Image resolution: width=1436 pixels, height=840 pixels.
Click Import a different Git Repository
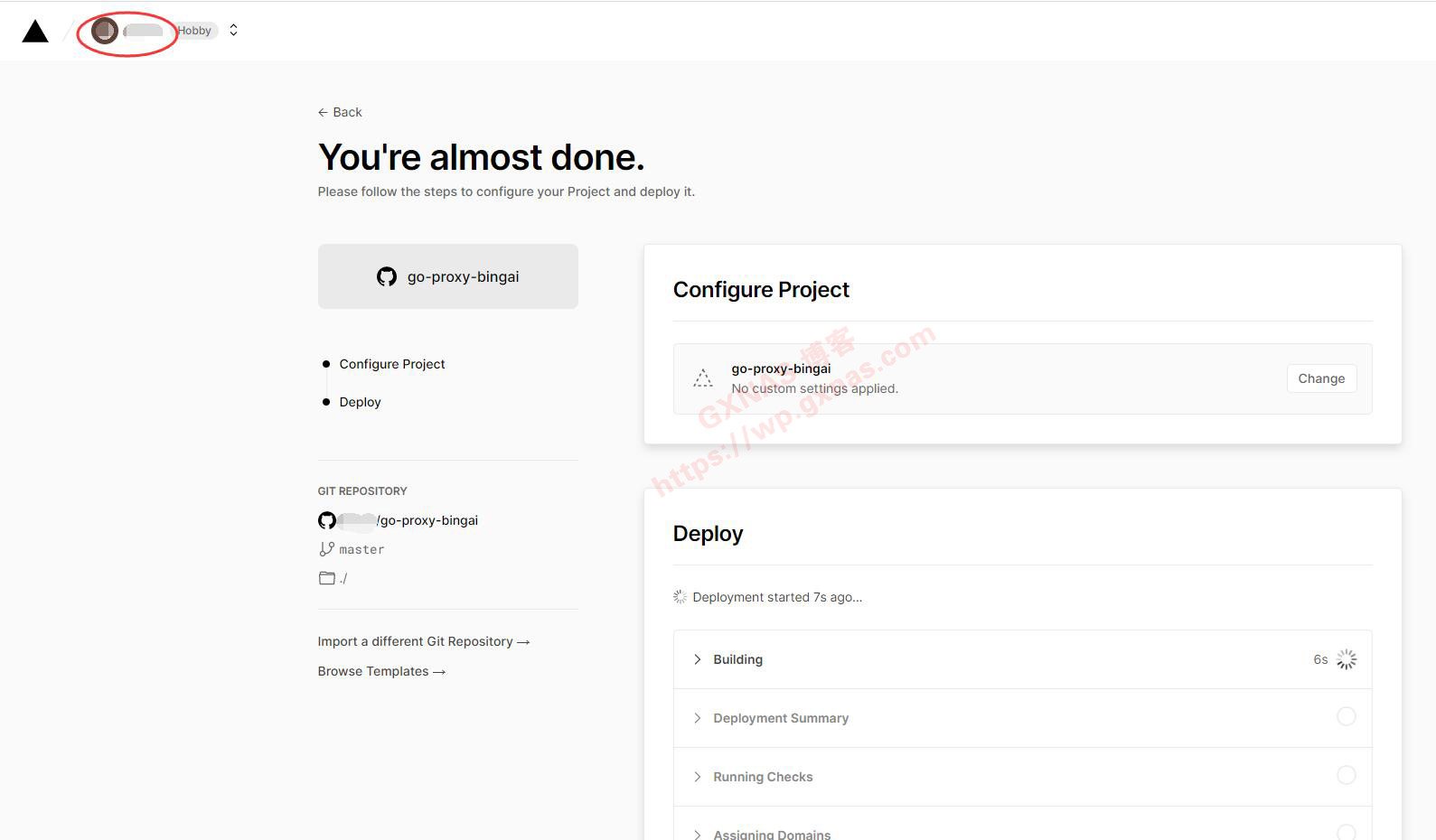[x=423, y=641]
